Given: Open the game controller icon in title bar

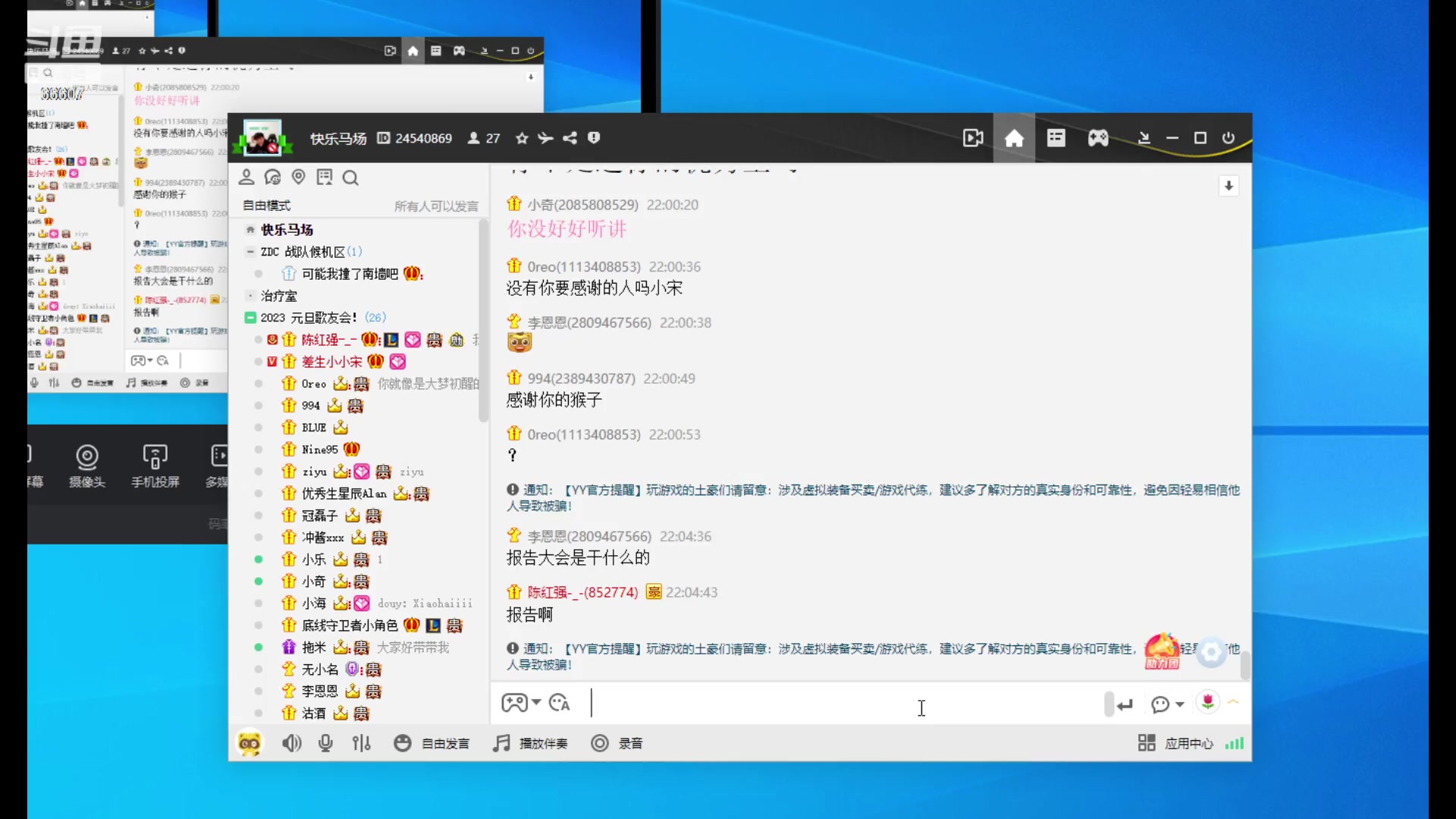Looking at the screenshot, I should (x=1097, y=138).
